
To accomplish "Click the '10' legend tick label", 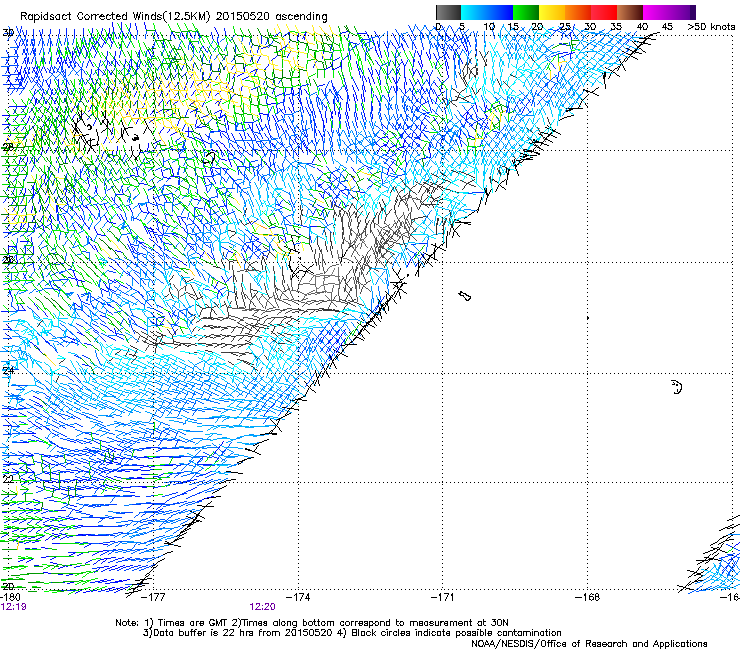I will (x=489, y=27).
